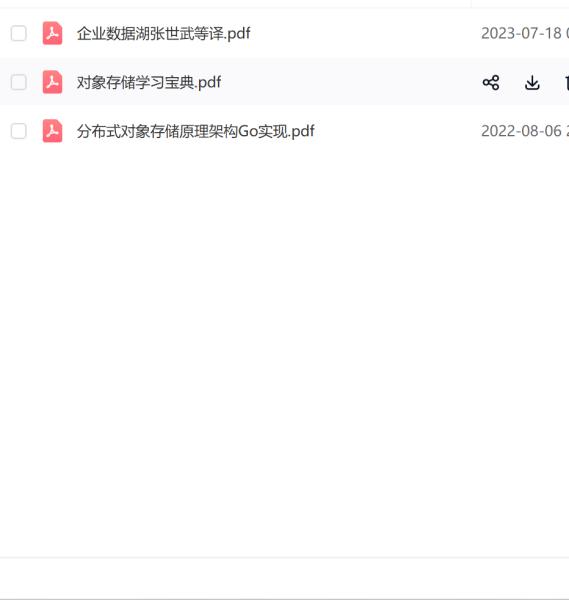569x600 pixels.
Task: Click the PDF icon of 企业数据湖张世武等译.pdf
Action: pos(52,33)
